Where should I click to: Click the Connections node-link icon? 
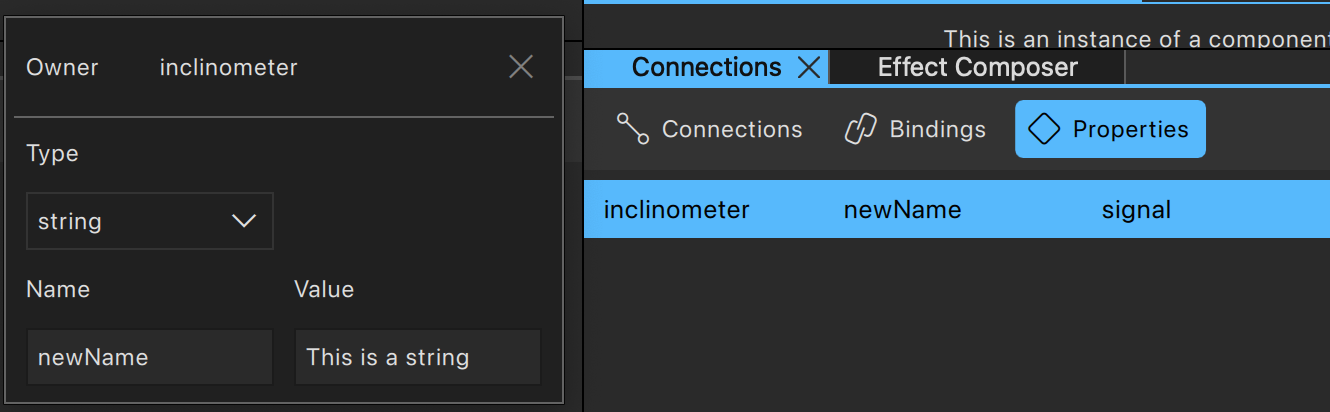(633, 129)
